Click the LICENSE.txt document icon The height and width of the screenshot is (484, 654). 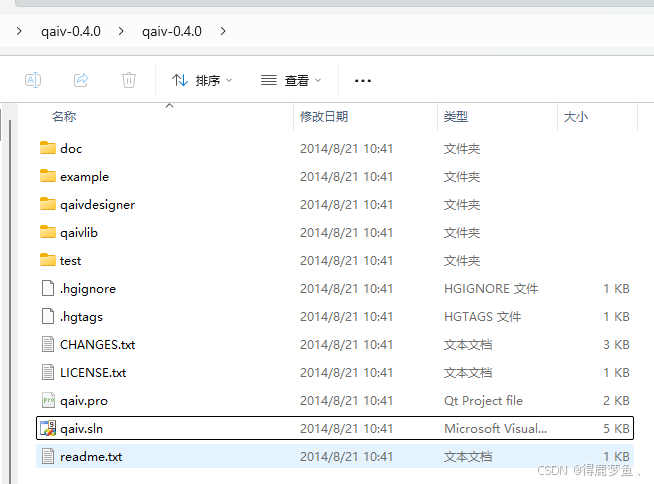pyautogui.click(x=48, y=372)
